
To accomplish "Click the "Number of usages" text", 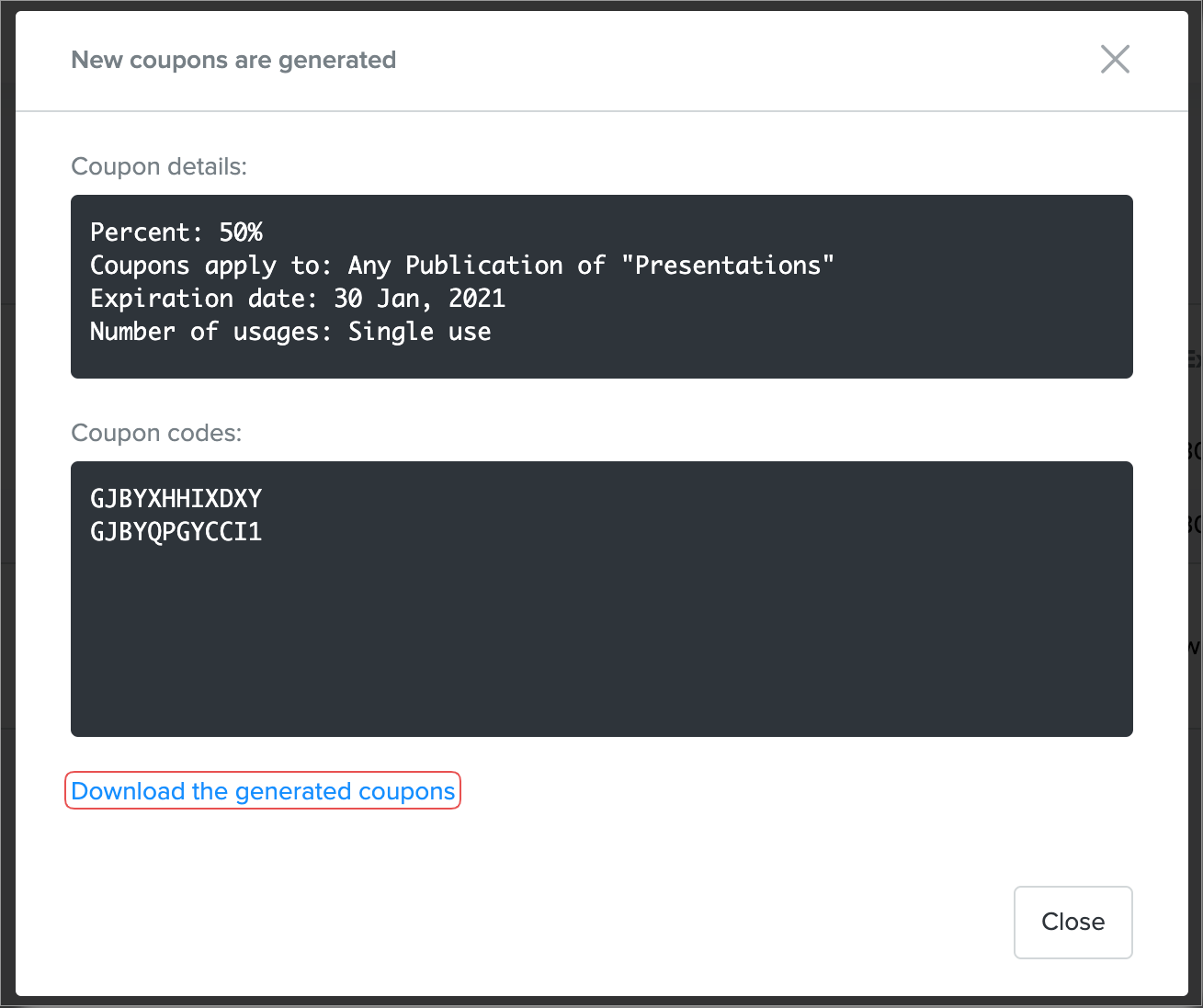I will click(210, 332).
